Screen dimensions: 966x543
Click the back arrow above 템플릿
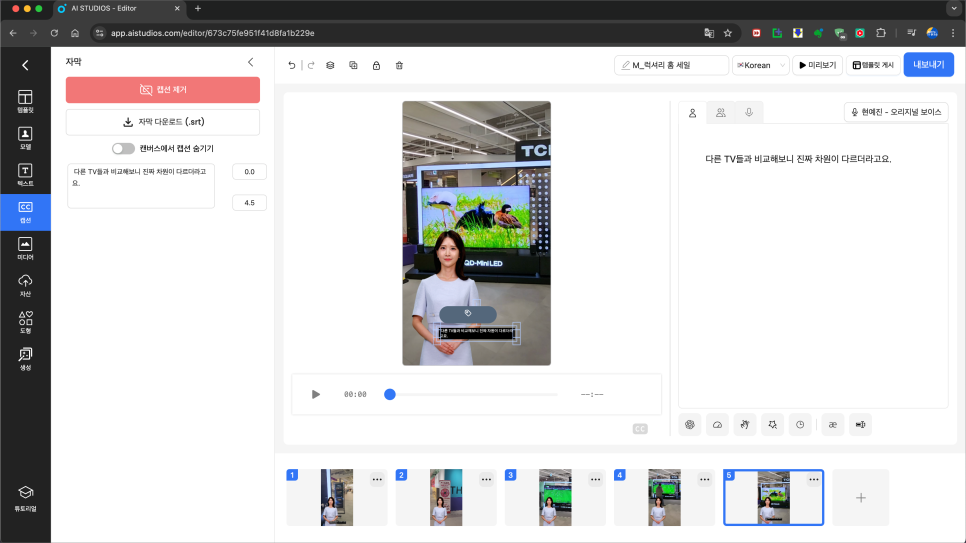(x=25, y=65)
